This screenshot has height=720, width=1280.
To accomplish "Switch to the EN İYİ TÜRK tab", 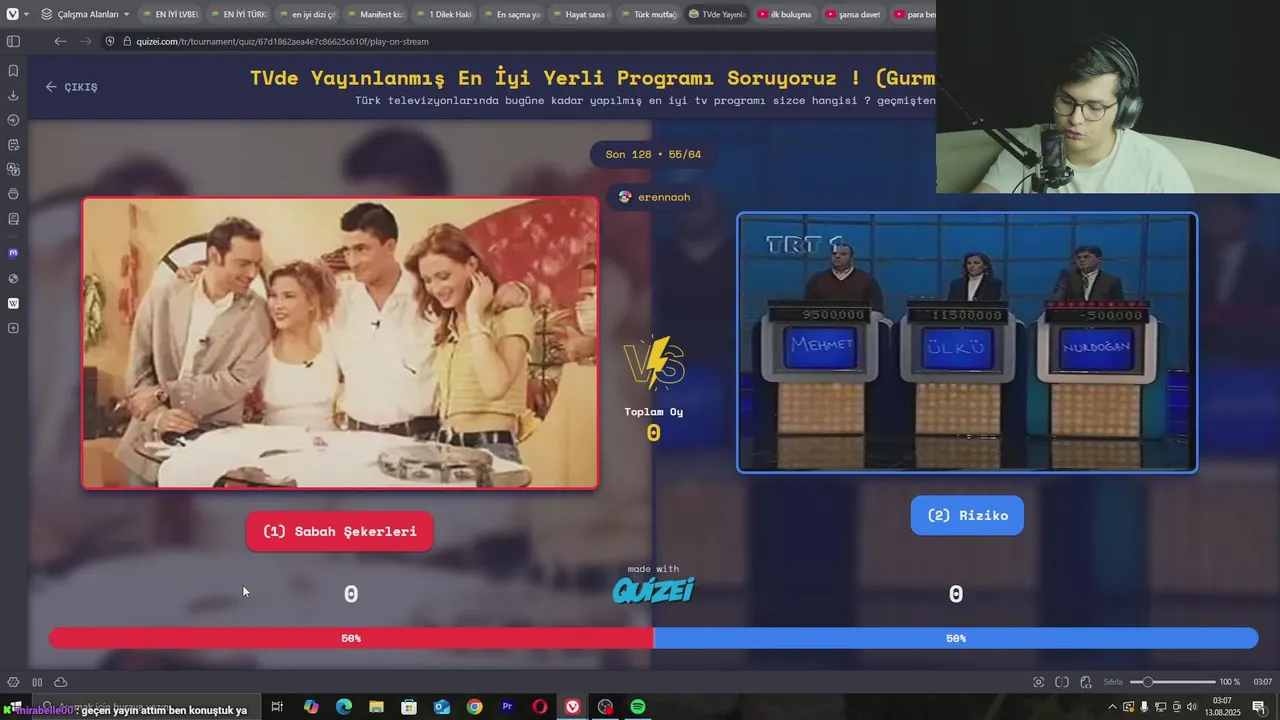I will click(238, 15).
